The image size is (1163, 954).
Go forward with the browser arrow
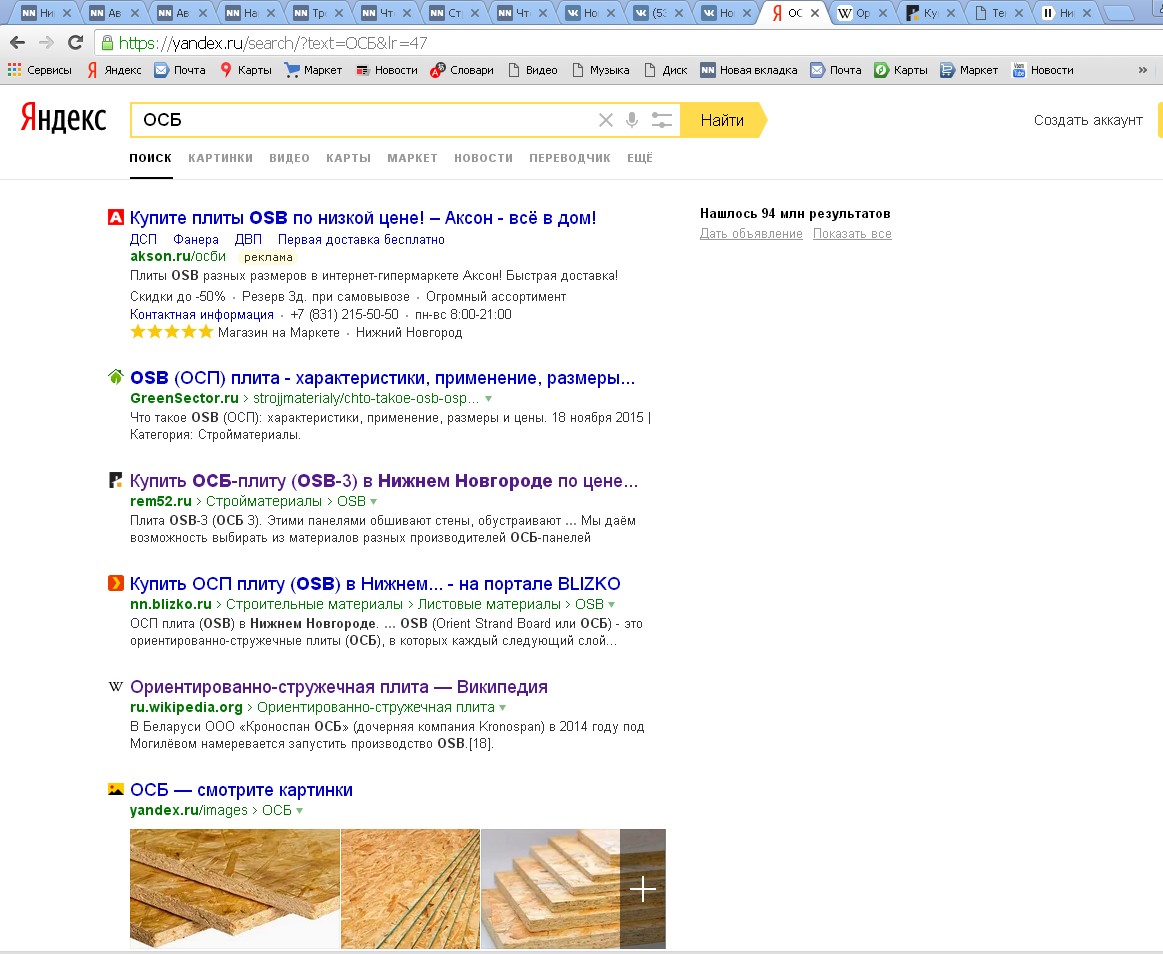[46, 43]
